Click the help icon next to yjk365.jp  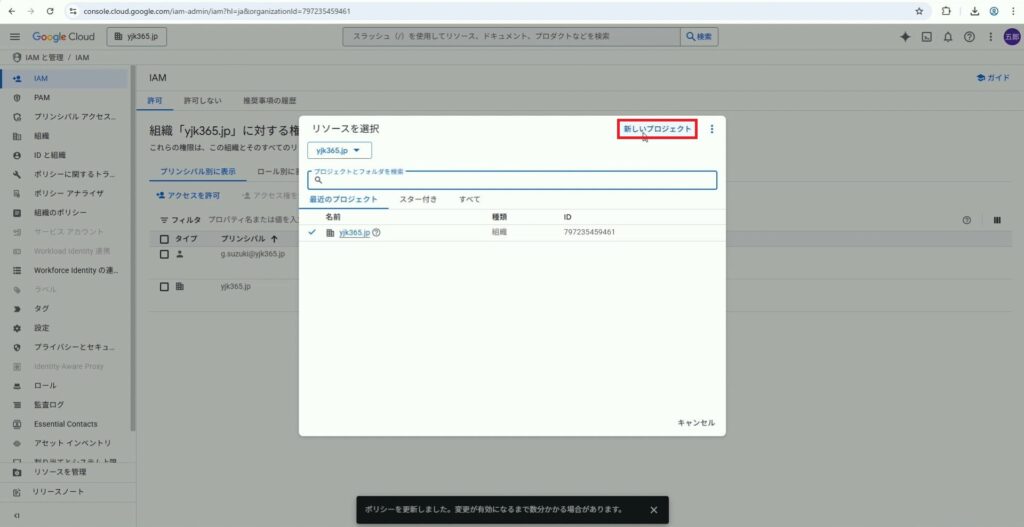(377, 232)
